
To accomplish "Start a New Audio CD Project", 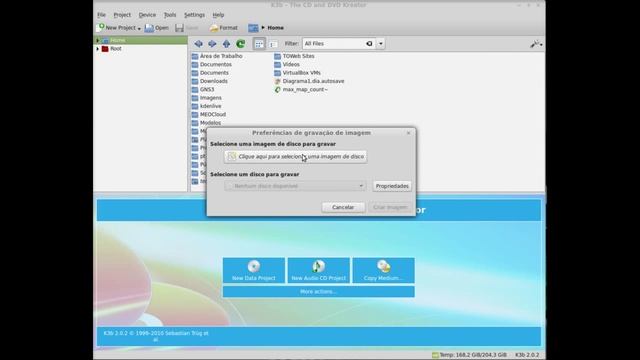I will click(318, 270).
